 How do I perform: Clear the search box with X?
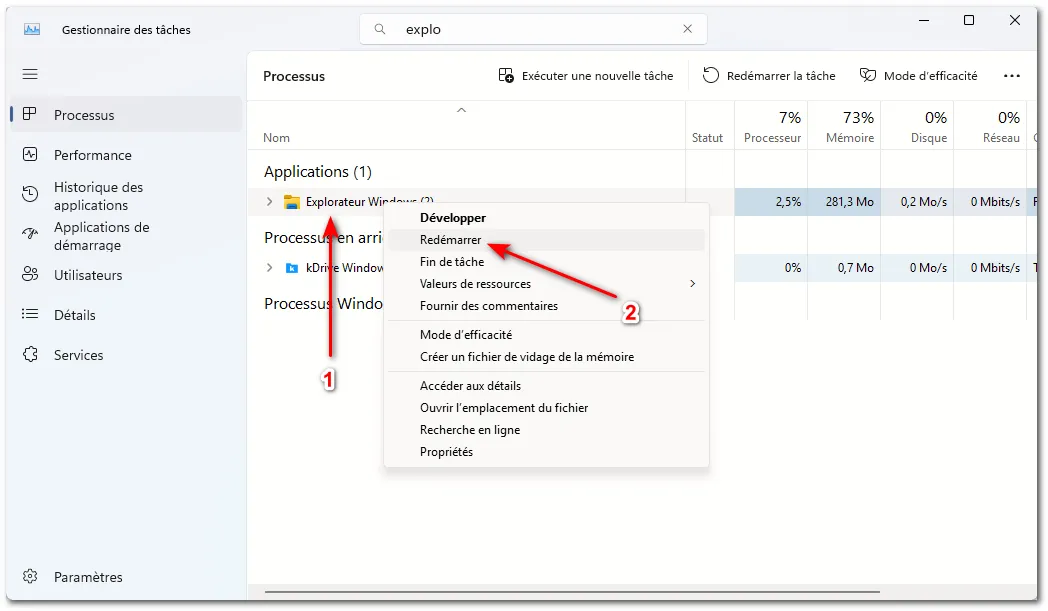point(687,29)
